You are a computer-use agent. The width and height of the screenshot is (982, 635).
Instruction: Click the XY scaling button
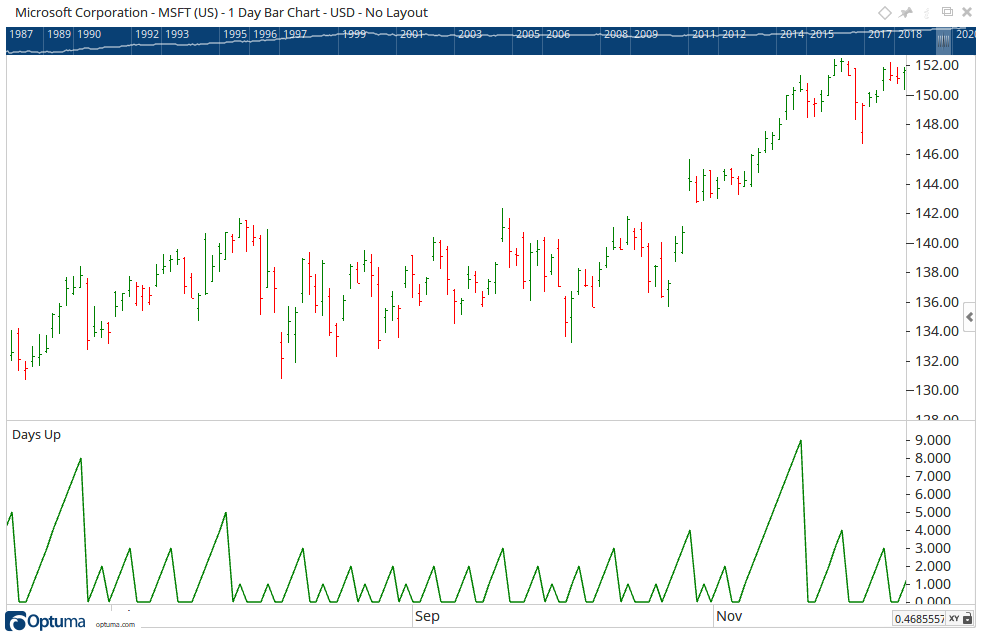tap(954, 619)
